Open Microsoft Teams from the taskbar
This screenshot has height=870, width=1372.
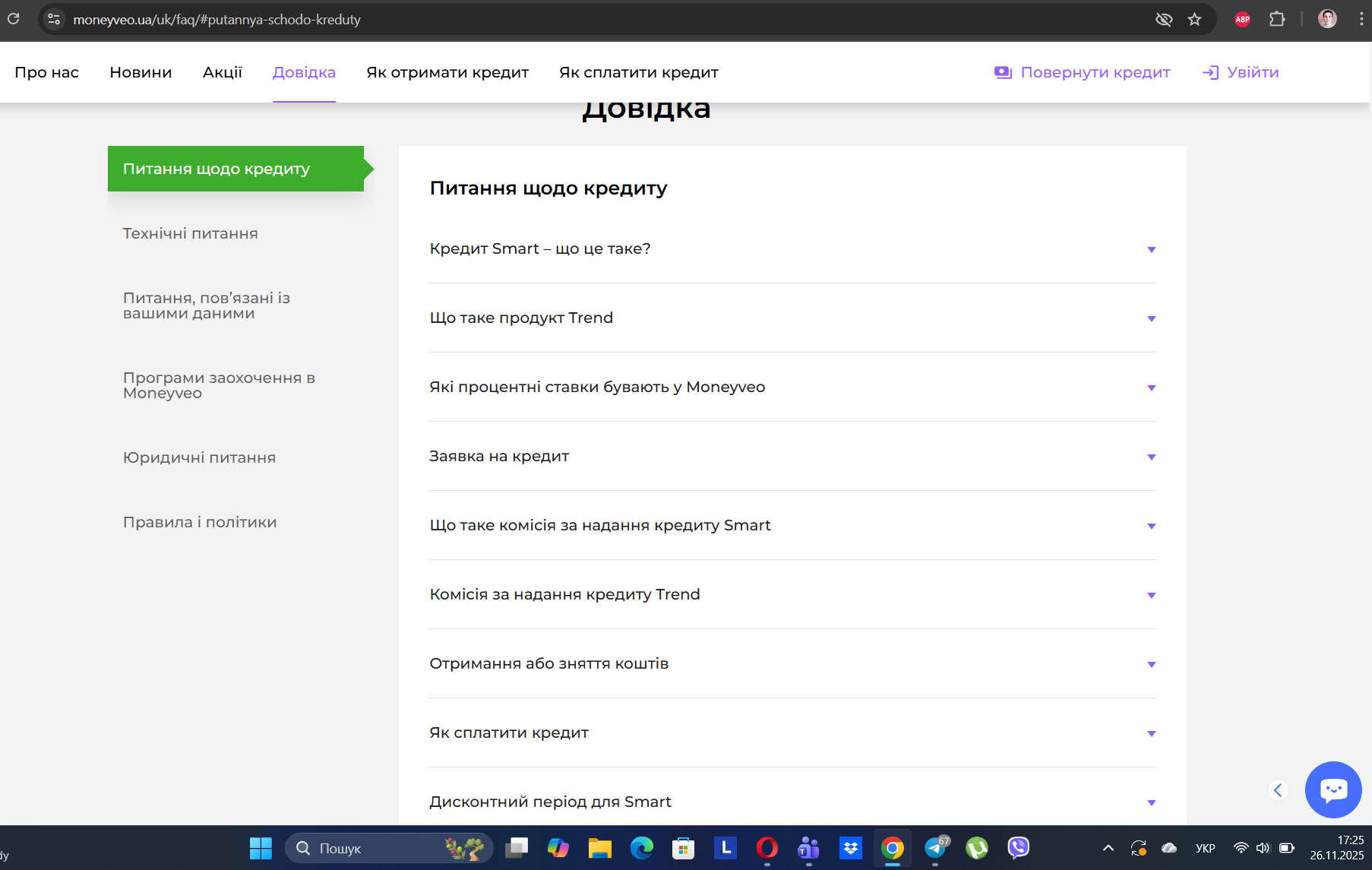809,848
